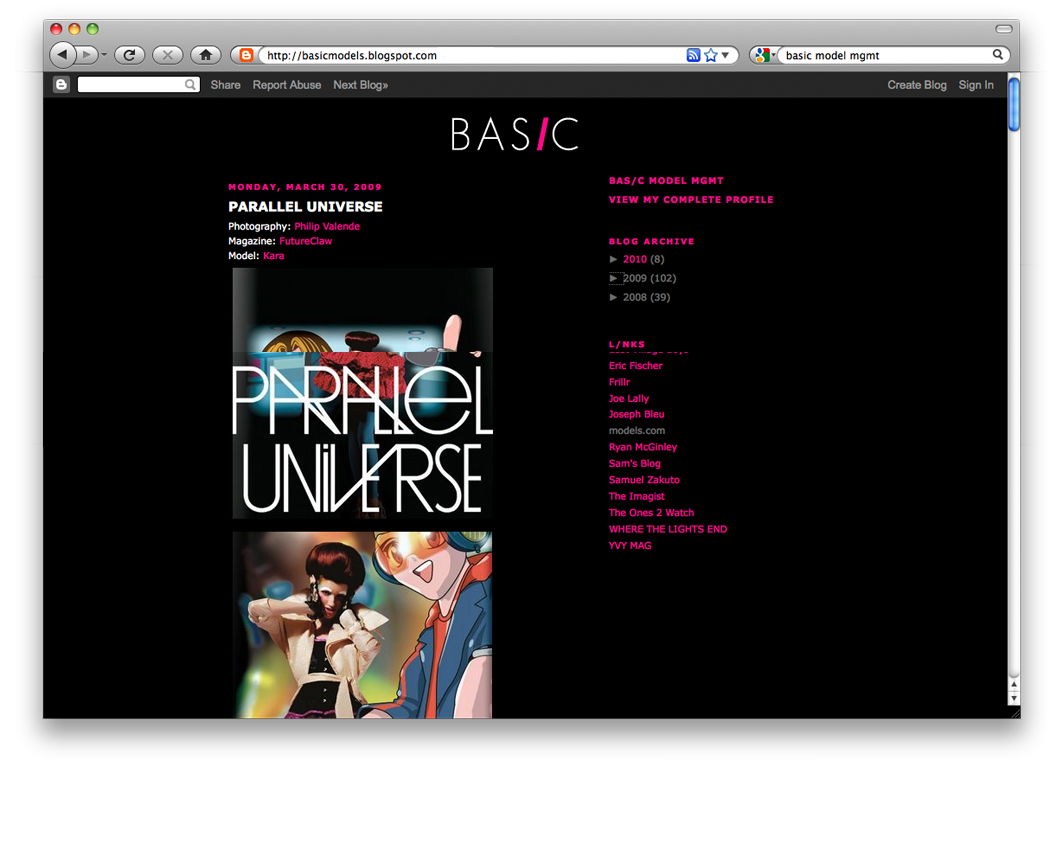Click the browser search field

pos(886,55)
